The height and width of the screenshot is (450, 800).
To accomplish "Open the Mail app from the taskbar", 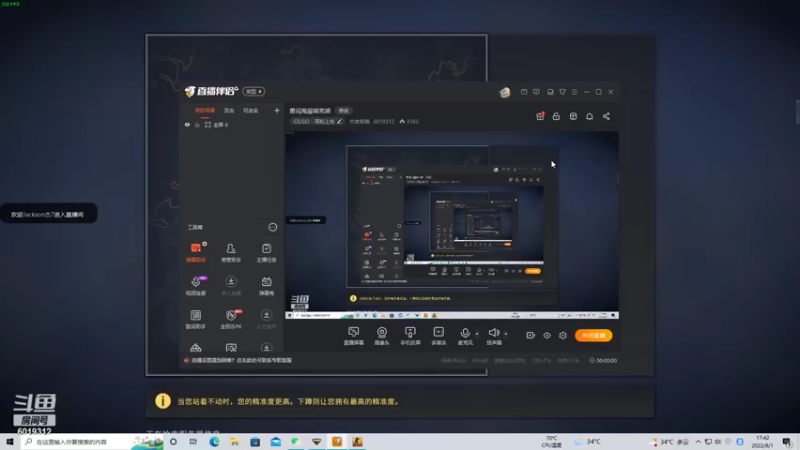I will coord(276,441).
